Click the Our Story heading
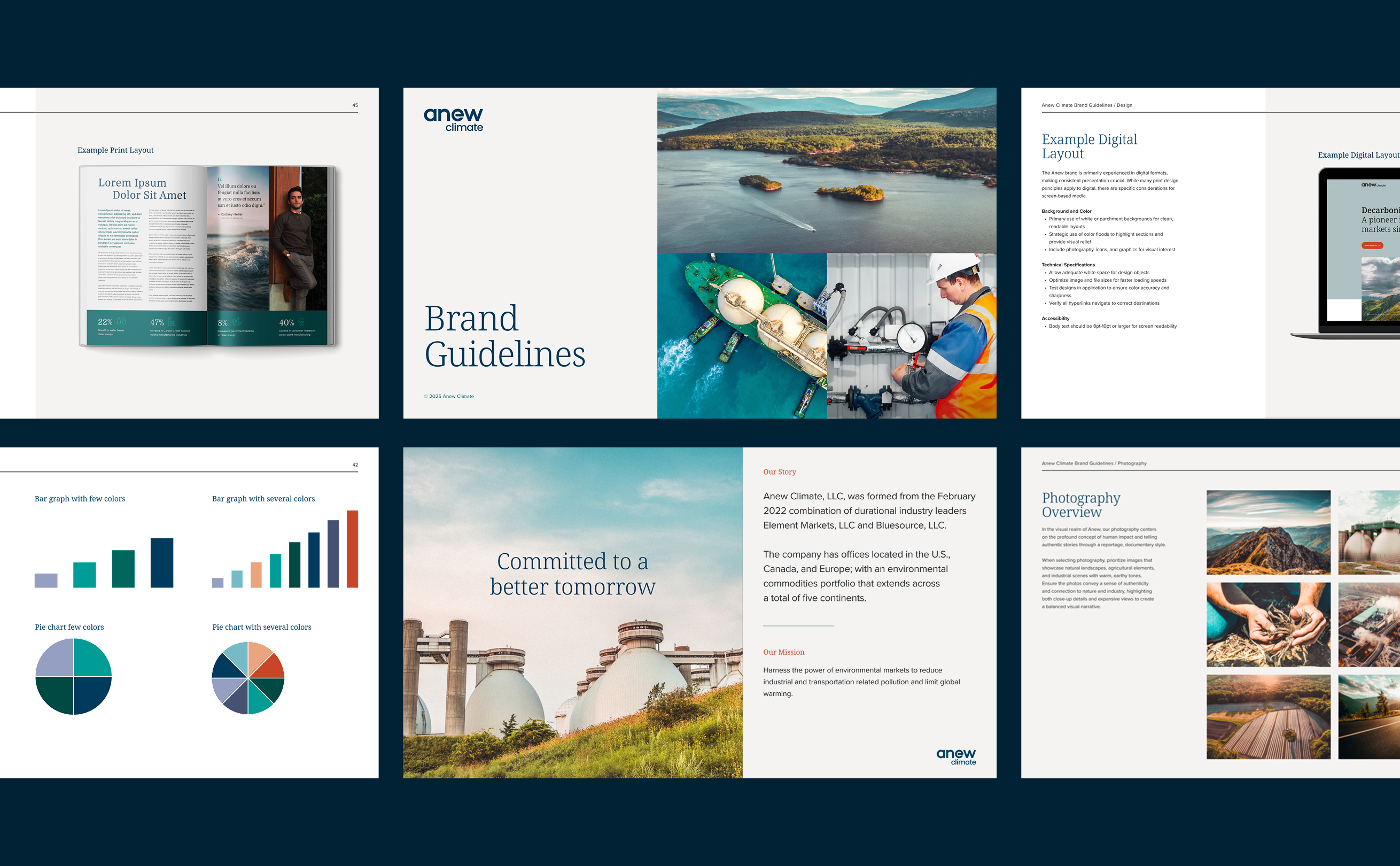This screenshot has height=866, width=1400. point(779,472)
